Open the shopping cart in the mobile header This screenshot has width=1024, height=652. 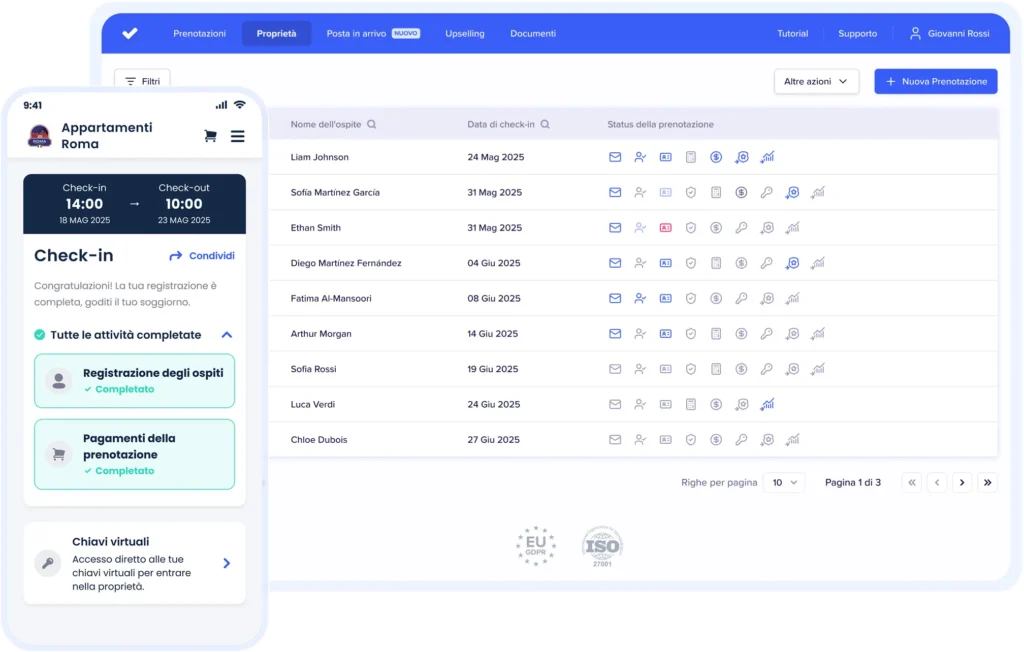[210, 136]
